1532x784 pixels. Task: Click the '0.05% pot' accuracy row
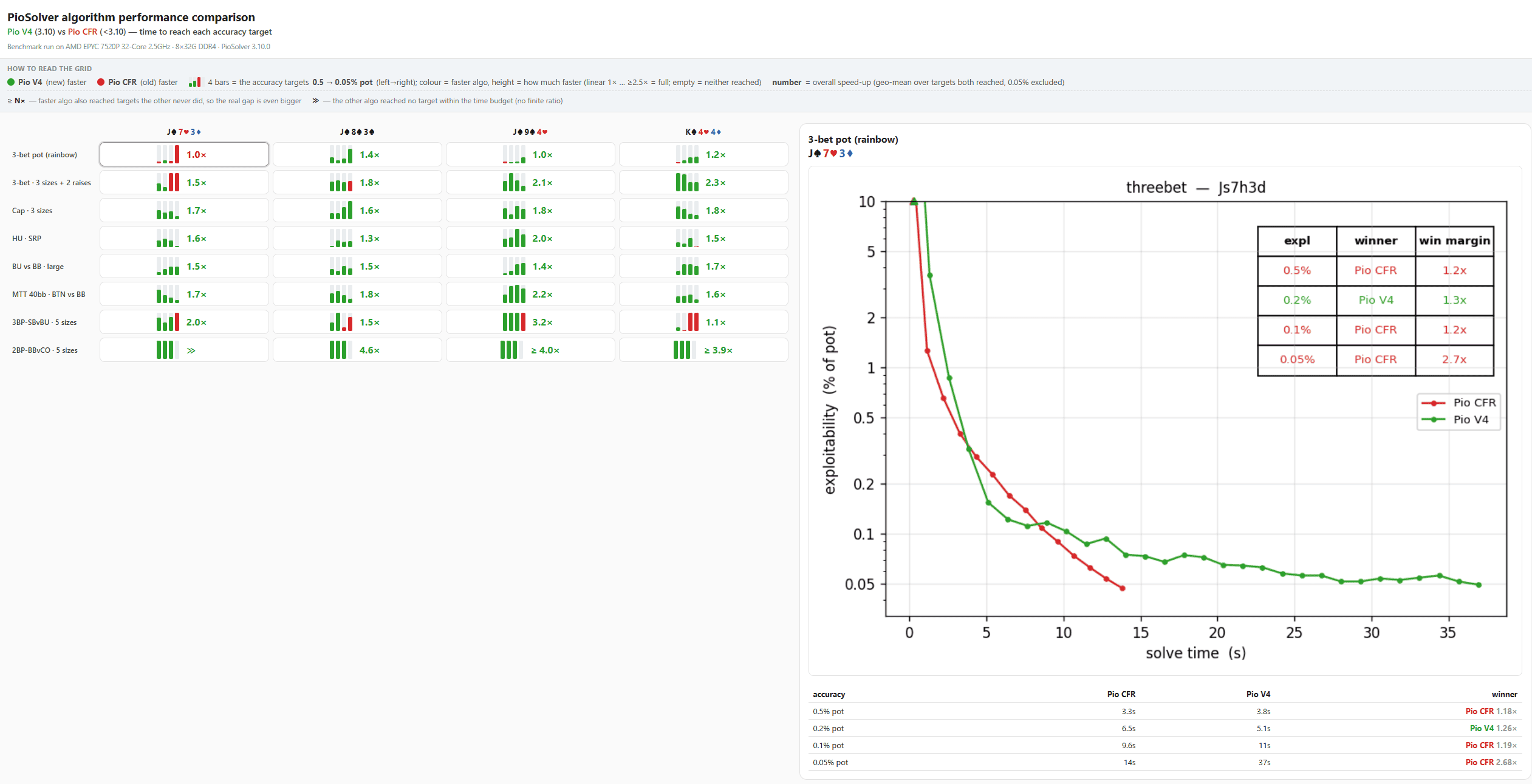coord(1164,762)
